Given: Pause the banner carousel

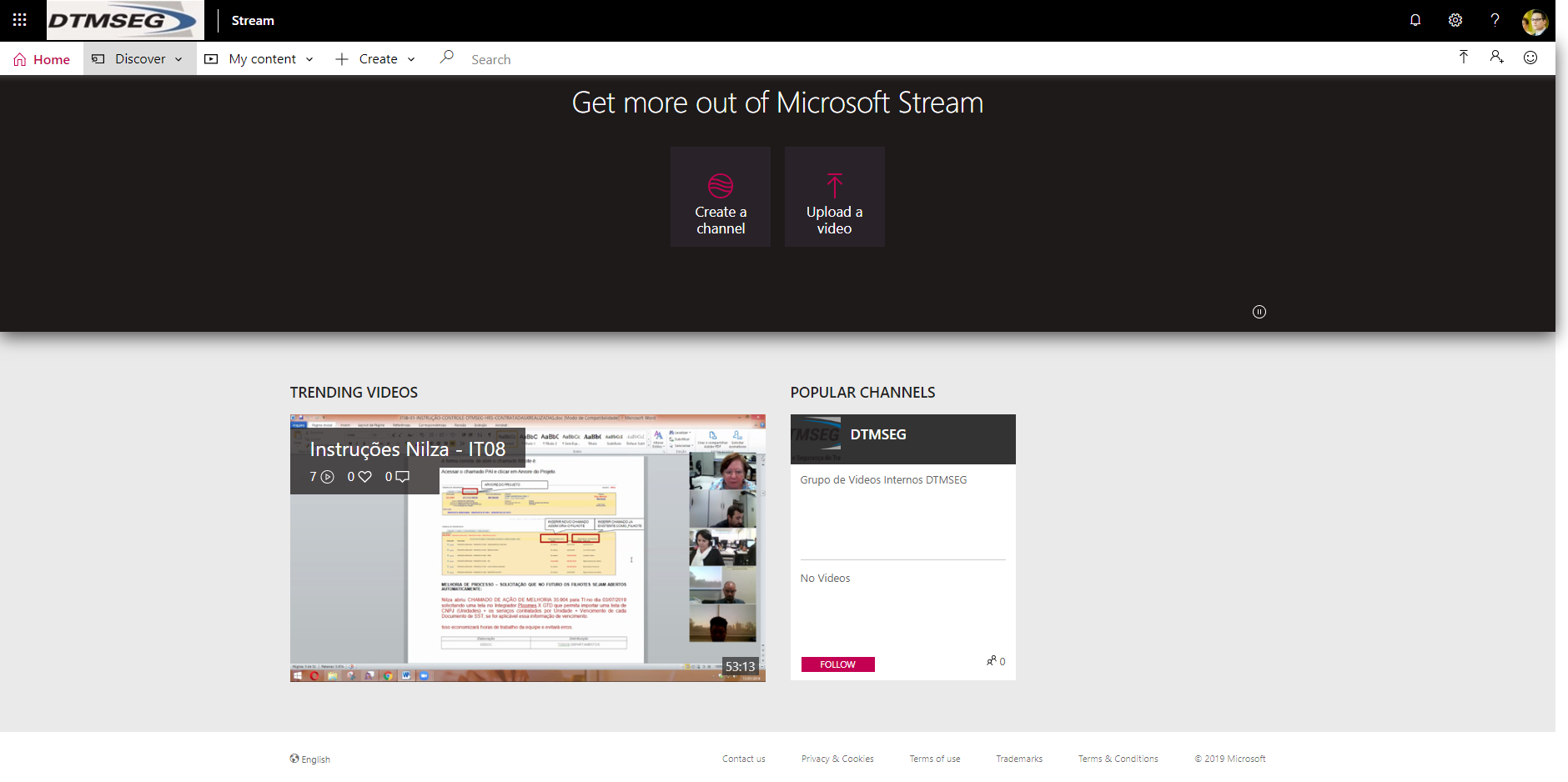Looking at the screenshot, I should pyautogui.click(x=1259, y=312).
